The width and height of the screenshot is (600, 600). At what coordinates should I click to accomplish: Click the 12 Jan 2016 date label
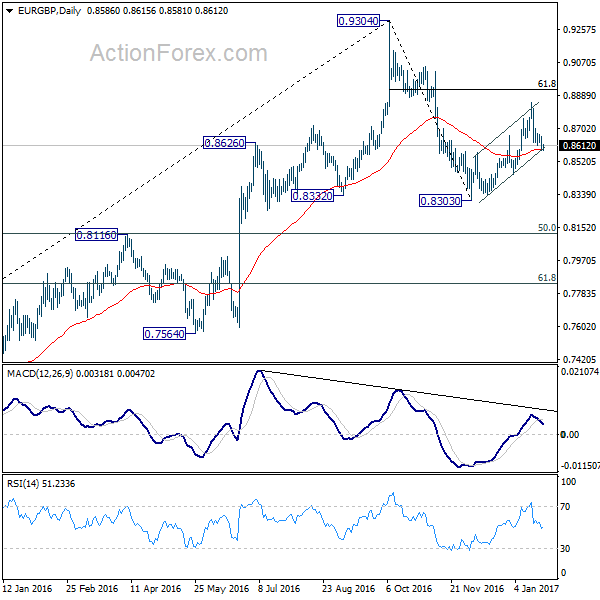click(27, 588)
